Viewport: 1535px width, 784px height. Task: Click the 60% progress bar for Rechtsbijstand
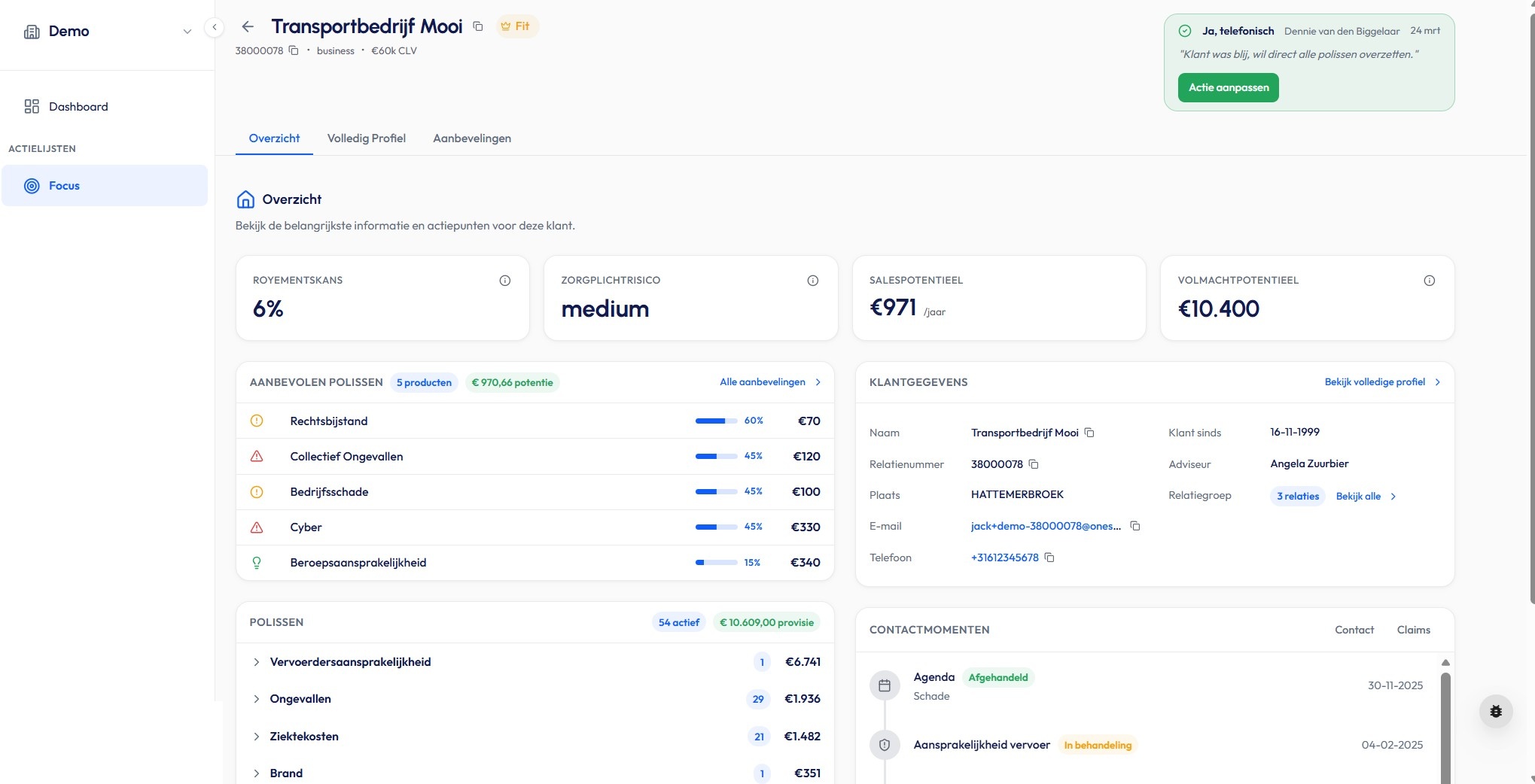(x=717, y=421)
